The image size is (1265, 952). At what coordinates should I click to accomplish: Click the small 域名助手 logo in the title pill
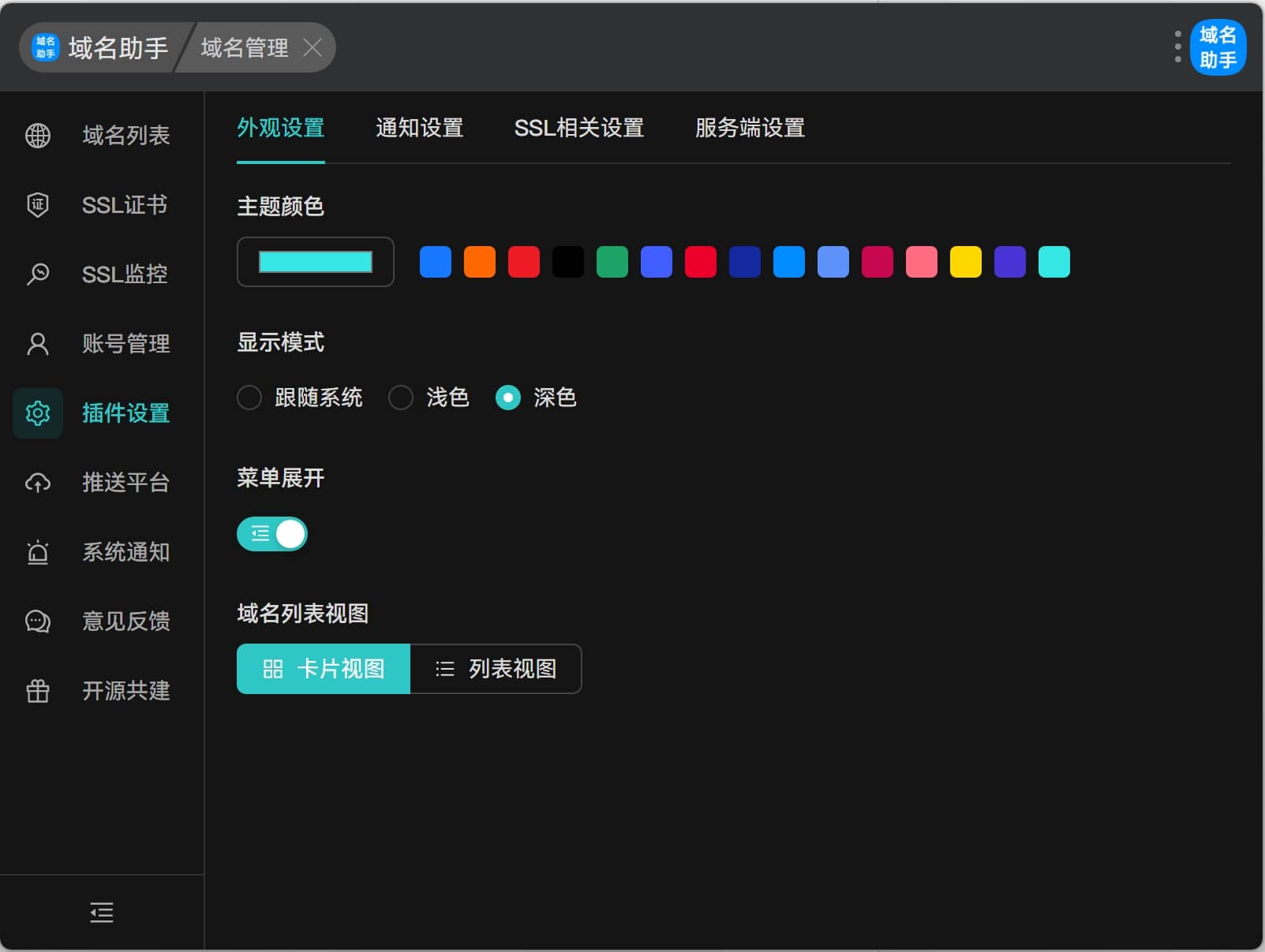coord(46,47)
